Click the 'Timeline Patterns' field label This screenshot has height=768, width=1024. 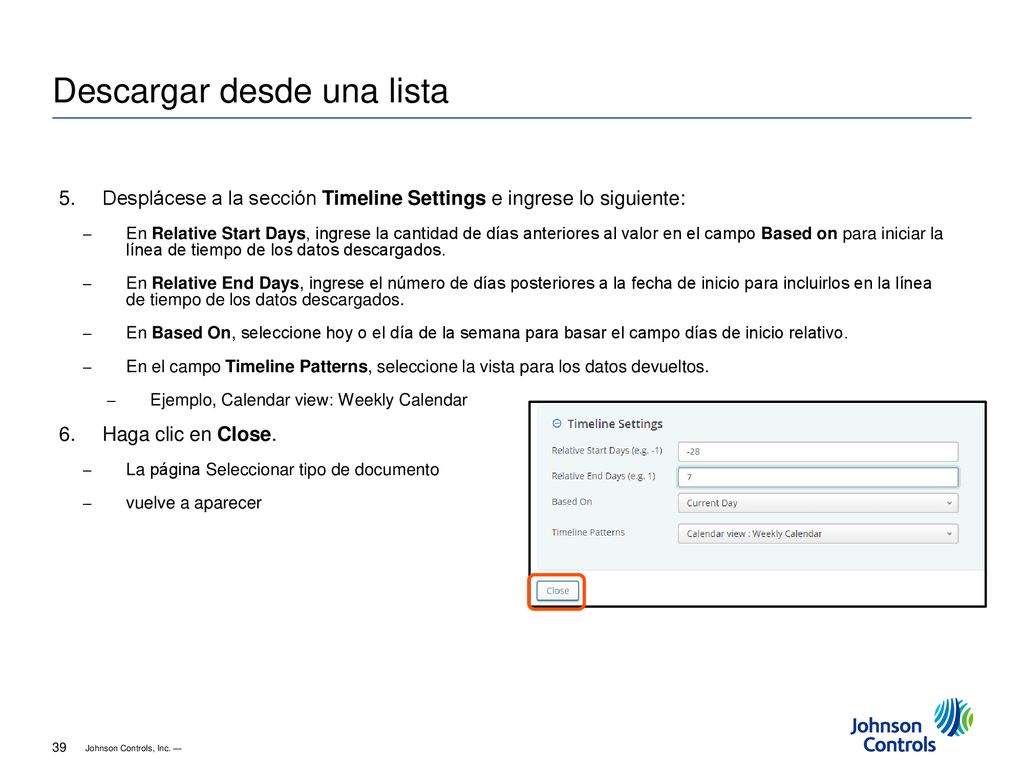pyautogui.click(x=588, y=532)
